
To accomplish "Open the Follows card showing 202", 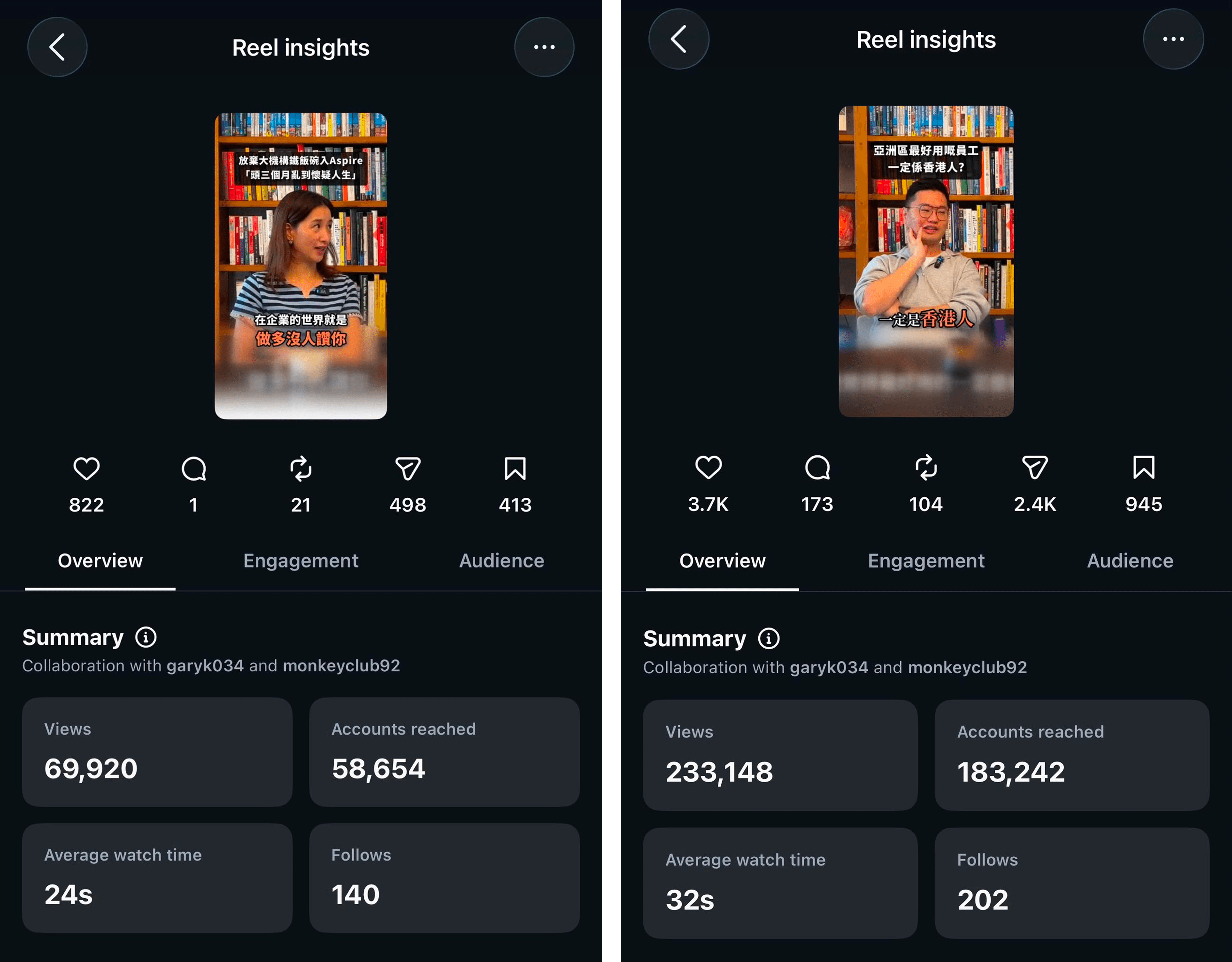I will coord(1072,883).
